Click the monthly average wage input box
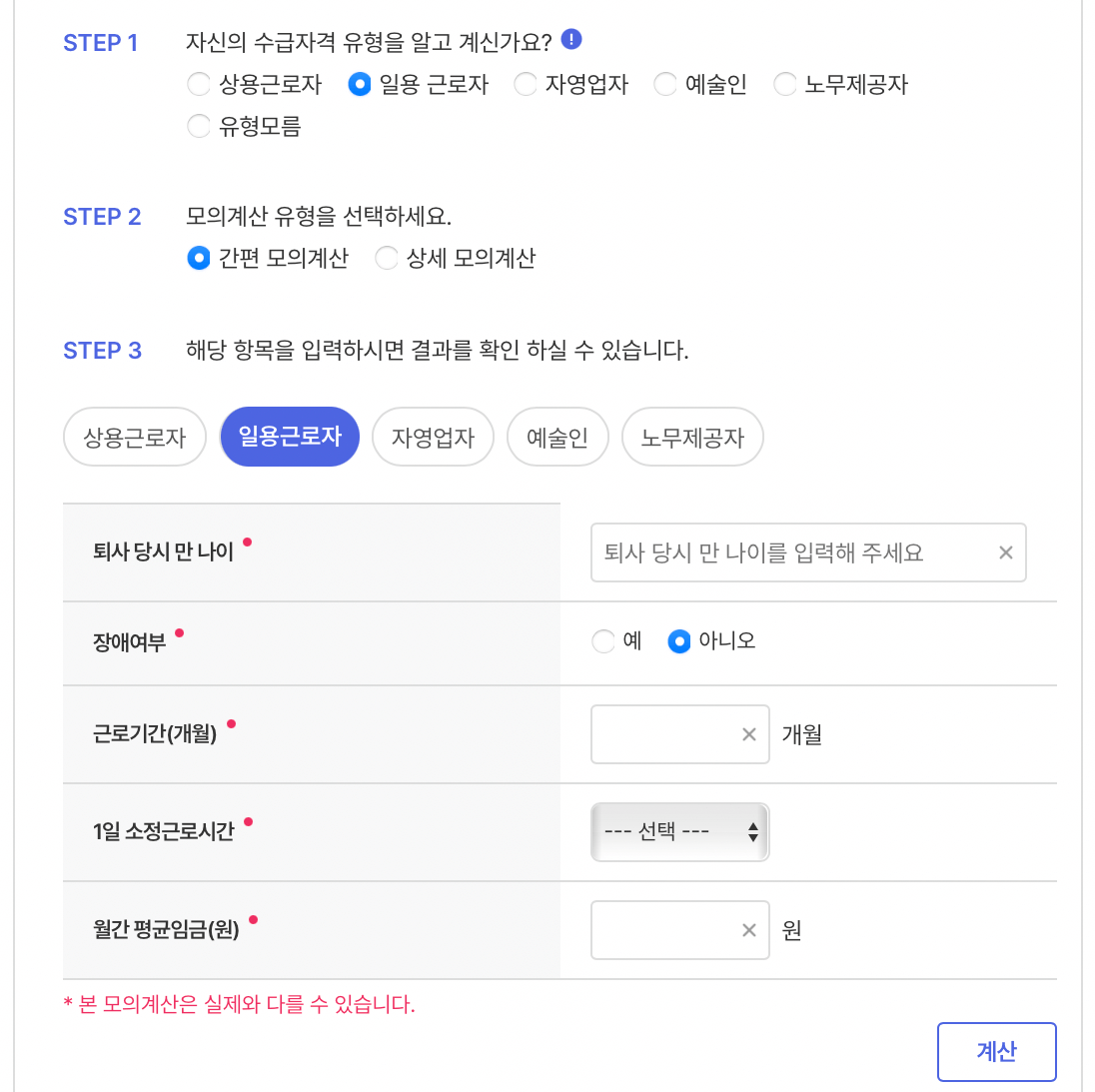The width and height of the screenshot is (1095, 1092). 669,930
